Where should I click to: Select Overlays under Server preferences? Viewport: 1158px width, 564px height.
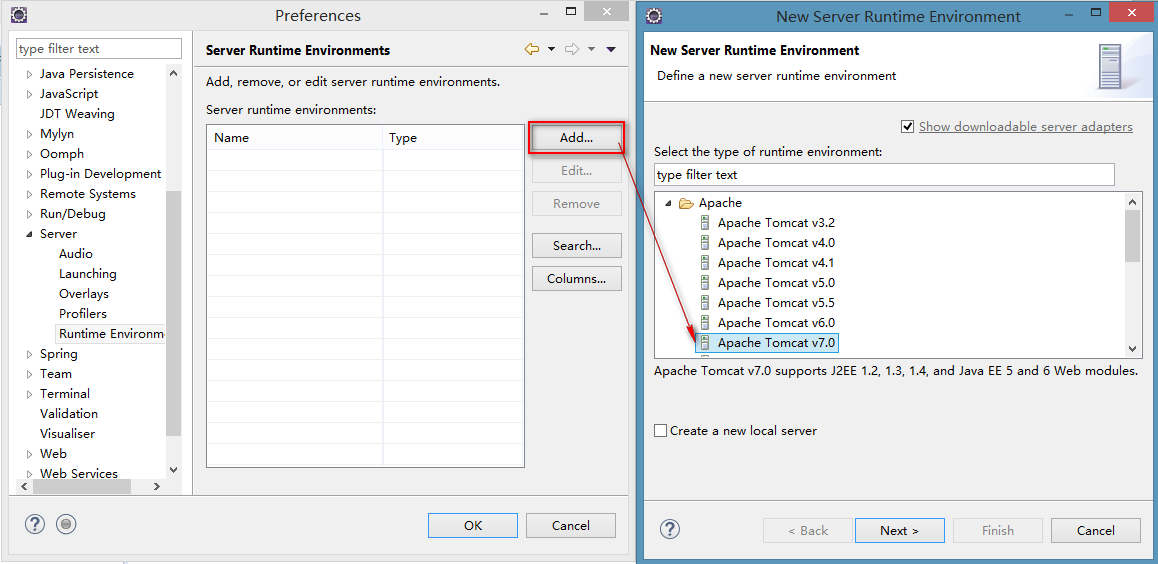[84, 293]
